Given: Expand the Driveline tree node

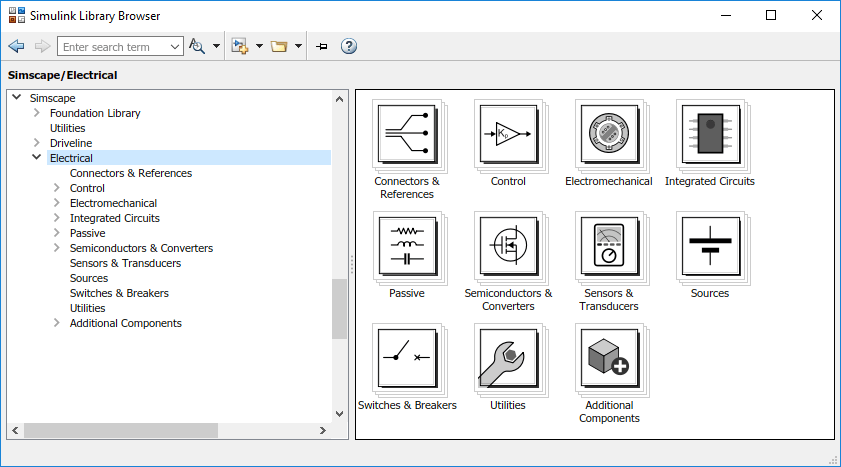Looking at the screenshot, I should (x=36, y=143).
